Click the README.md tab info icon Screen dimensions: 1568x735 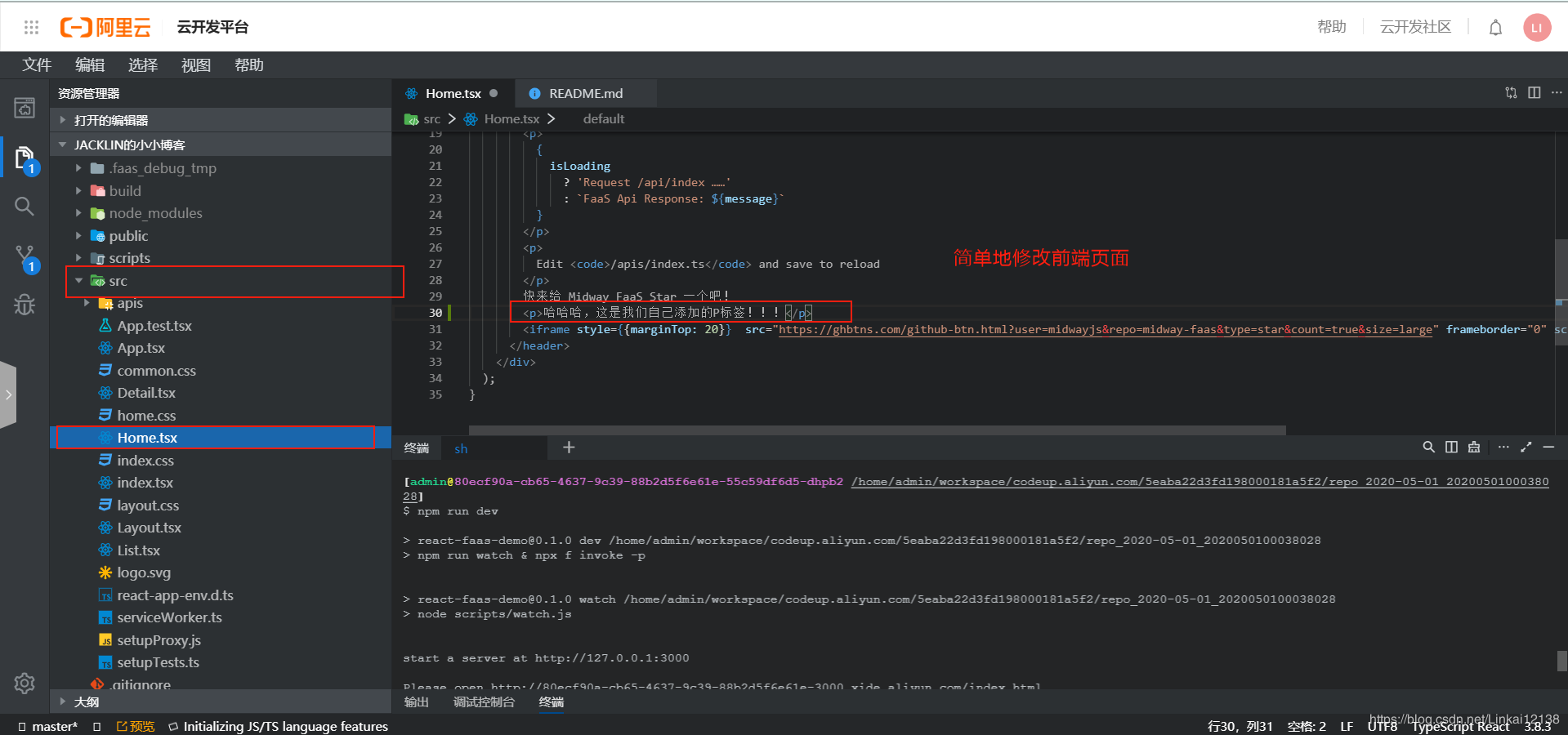pyautogui.click(x=534, y=94)
